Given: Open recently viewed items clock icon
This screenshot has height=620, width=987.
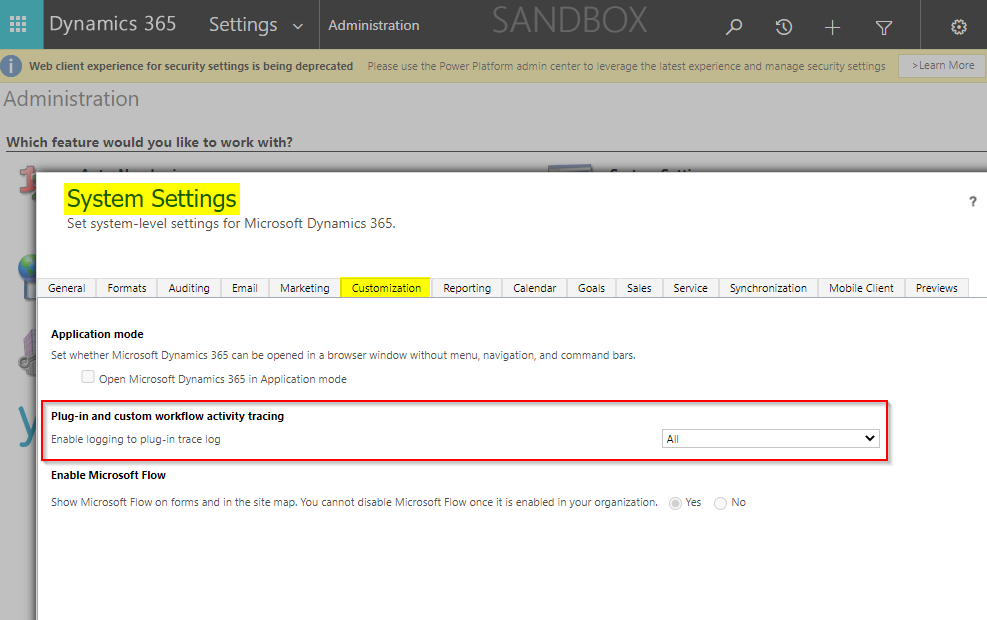Looking at the screenshot, I should click(x=784, y=27).
